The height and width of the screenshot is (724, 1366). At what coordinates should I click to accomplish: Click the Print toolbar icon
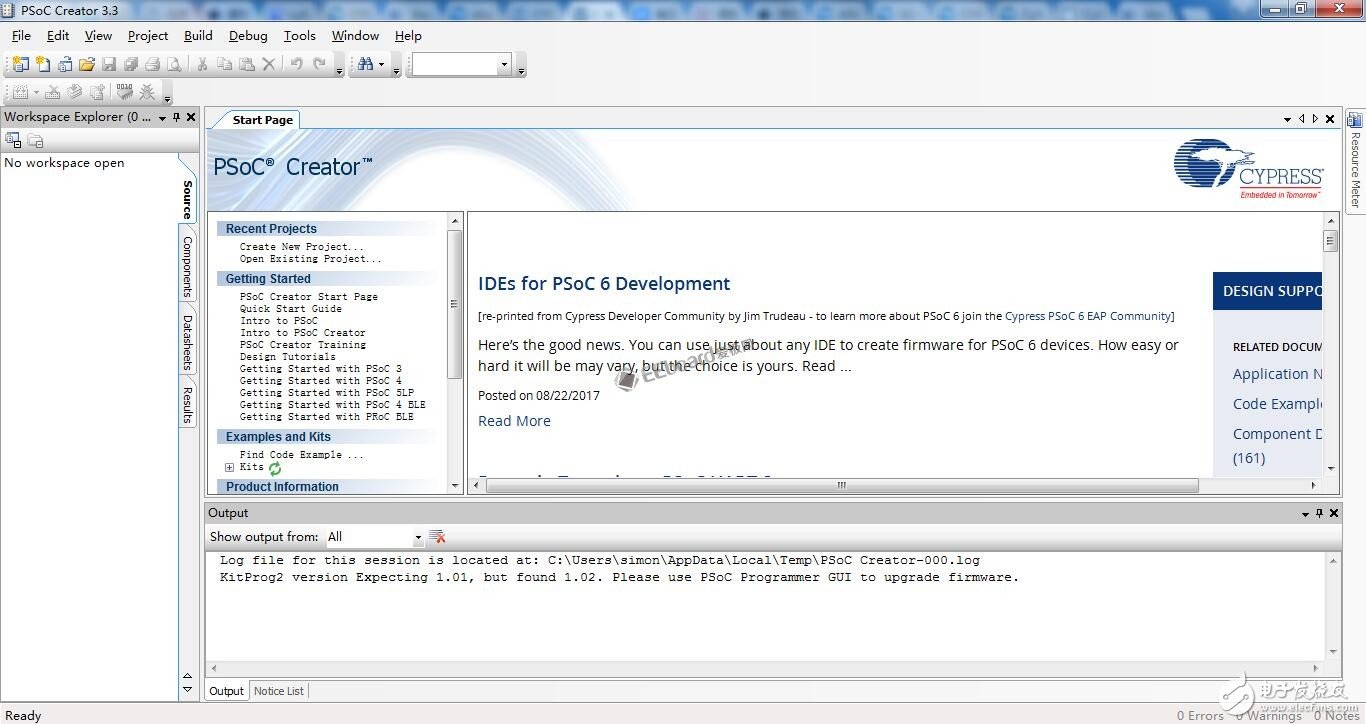pos(152,64)
